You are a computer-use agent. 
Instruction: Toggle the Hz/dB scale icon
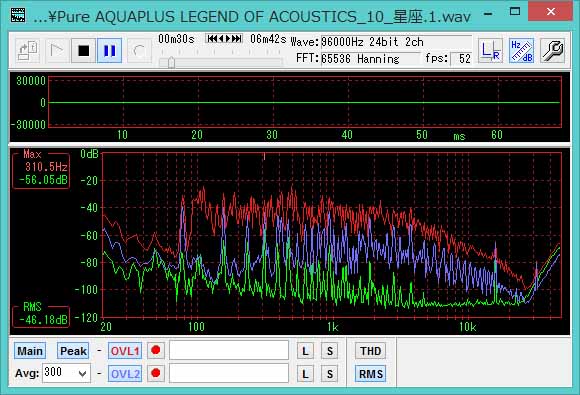tap(521, 51)
